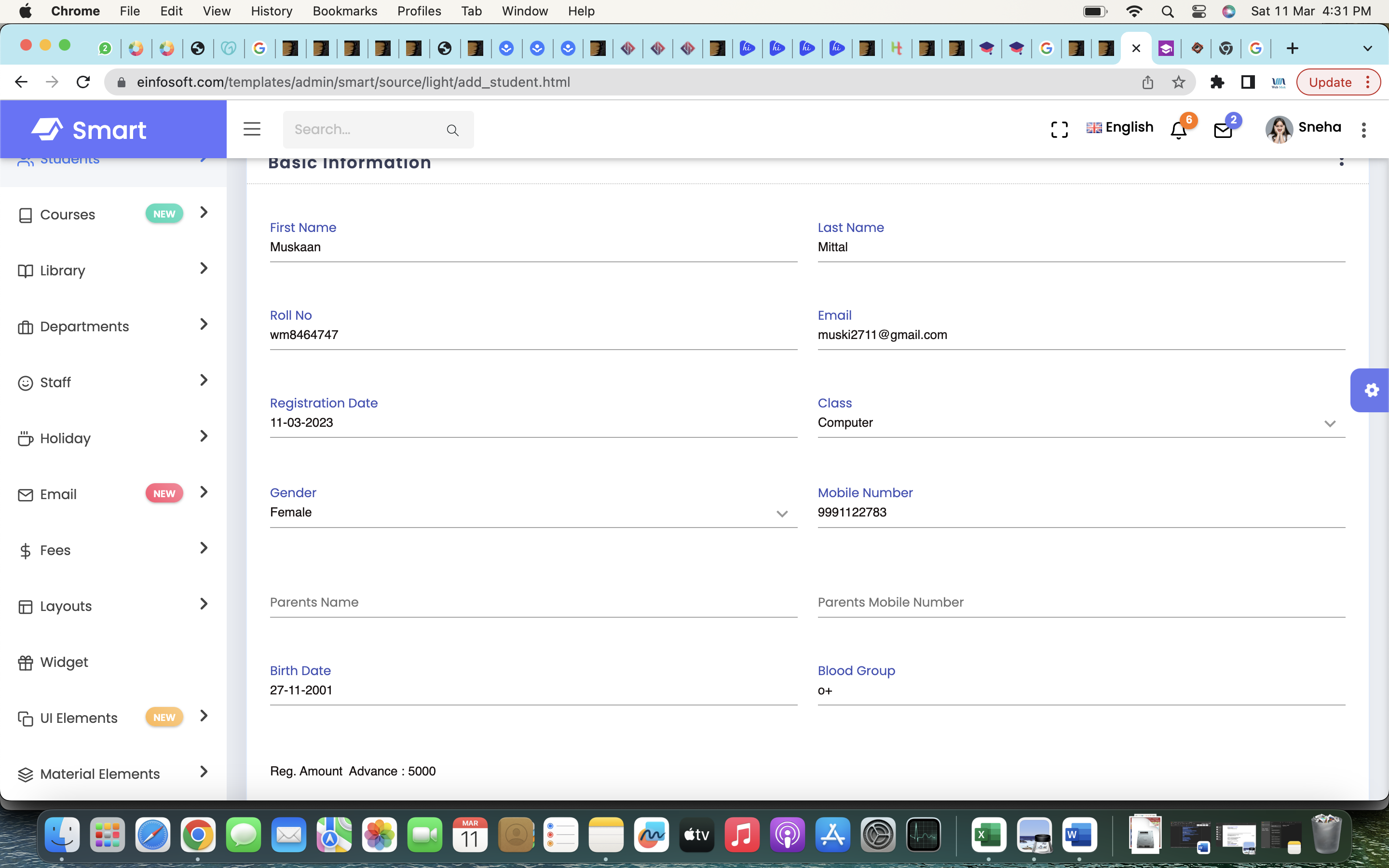Click the blue settings gear side tab
Viewport: 1389px width, 868px height.
point(1371,391)
